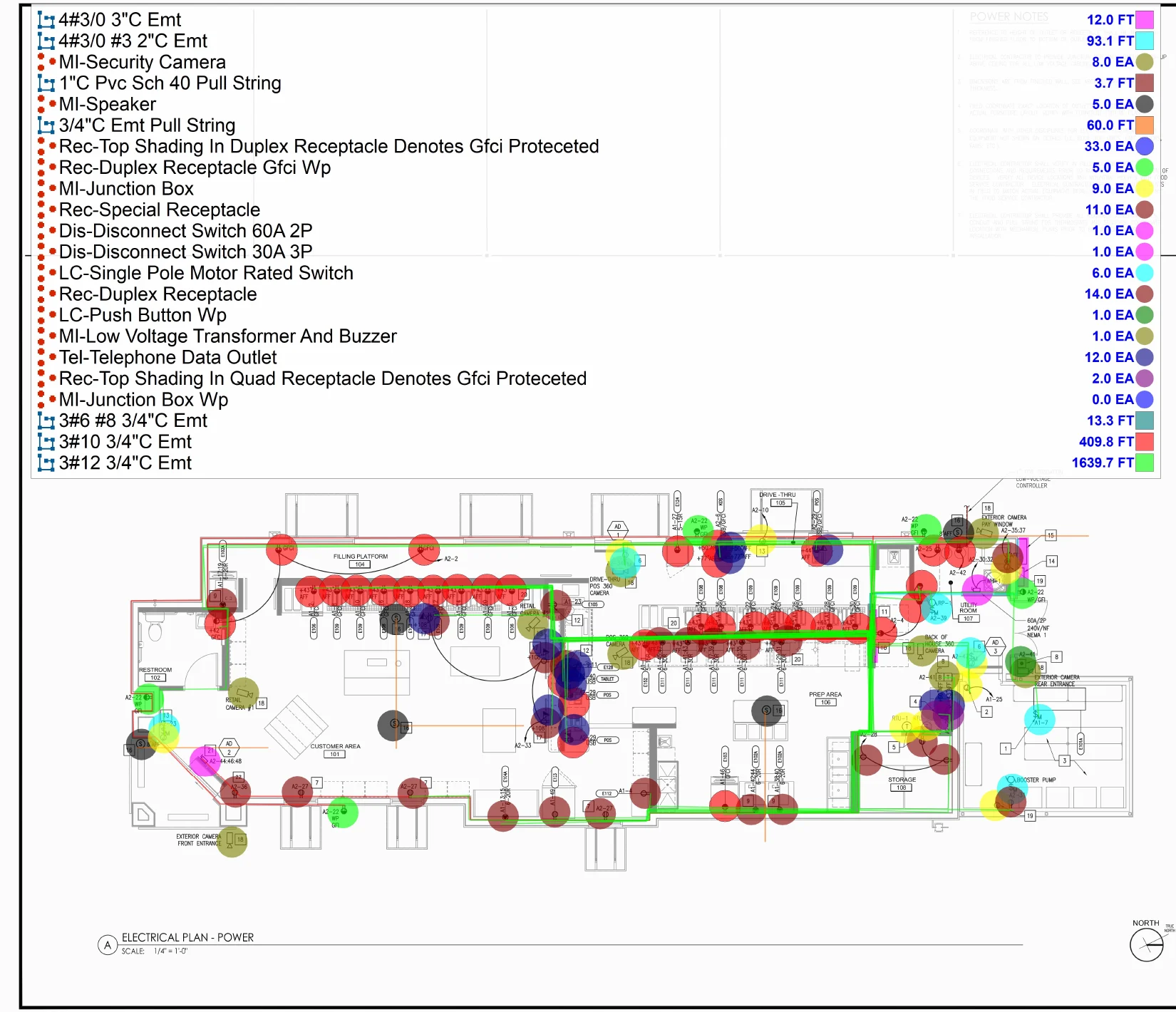This screenshot has height=1012, width=1176.
Task: Select the Rec-Top Shading In Quad Receptacle entry
Action: [323, 378]
